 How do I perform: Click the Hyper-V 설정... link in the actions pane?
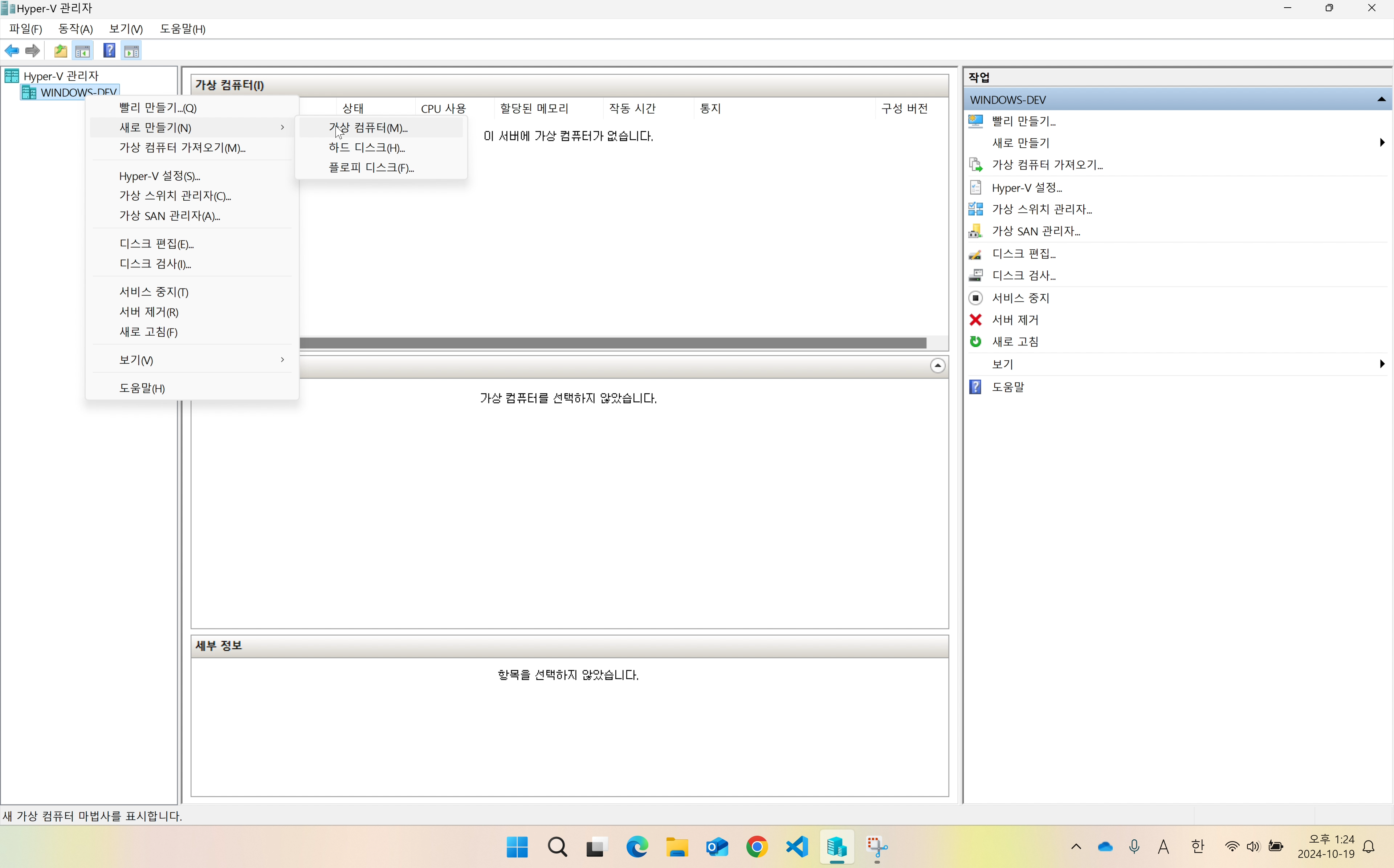[1027, 188]
